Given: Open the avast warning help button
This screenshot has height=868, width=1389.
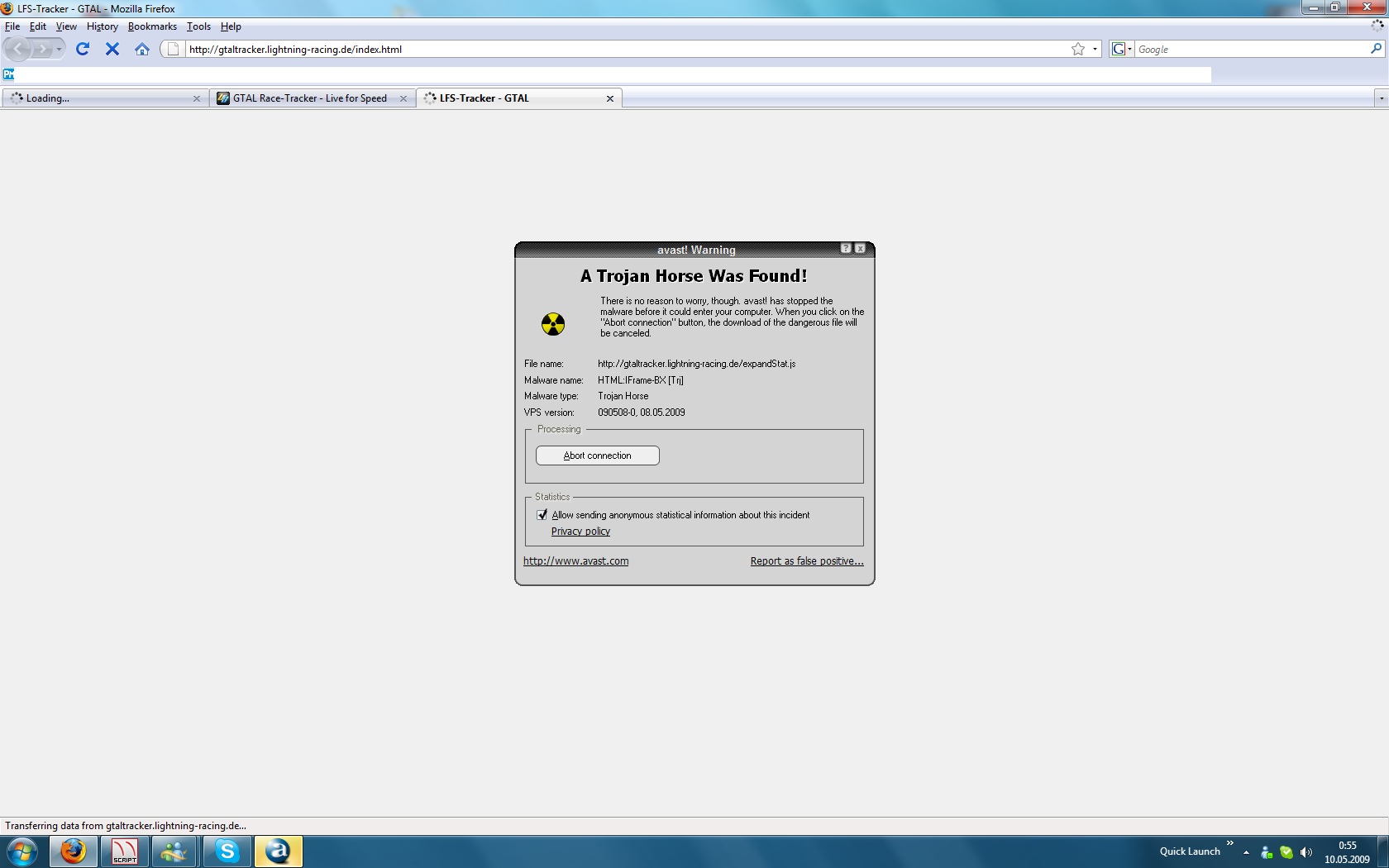Looking at the screenshot, I should click(846, 248).
